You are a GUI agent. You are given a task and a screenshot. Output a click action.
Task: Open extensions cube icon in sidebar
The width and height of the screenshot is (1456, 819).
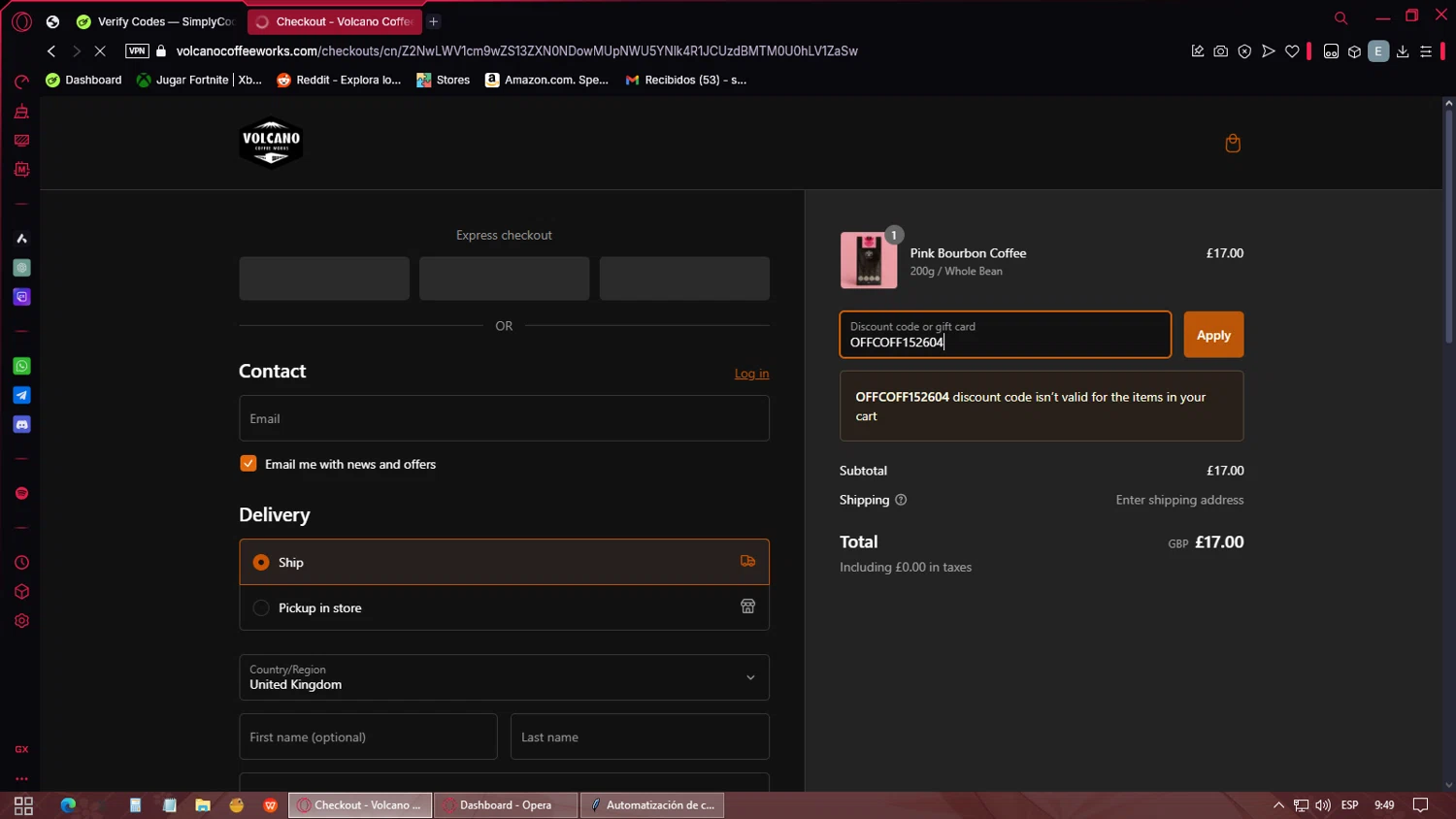coord(21,592)
